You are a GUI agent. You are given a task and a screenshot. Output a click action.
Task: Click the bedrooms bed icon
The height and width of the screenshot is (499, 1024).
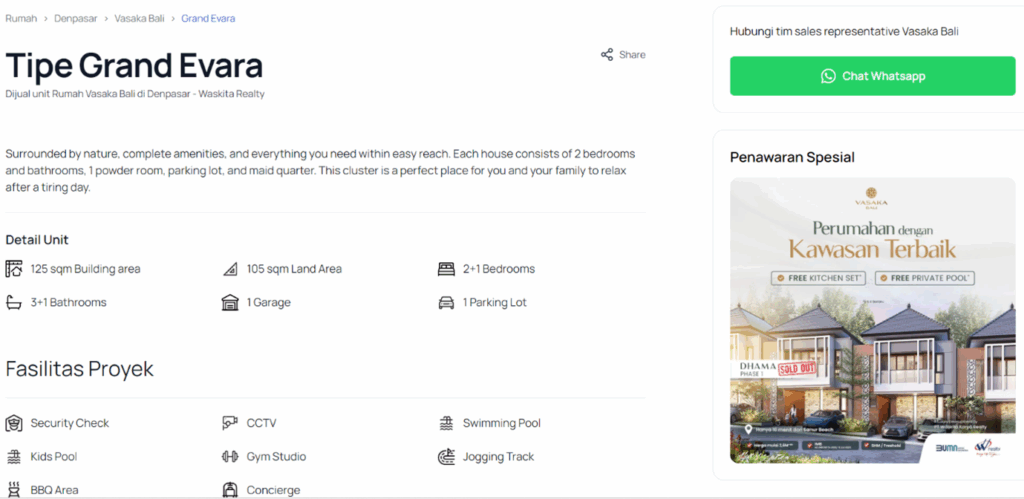coord(446,269)
